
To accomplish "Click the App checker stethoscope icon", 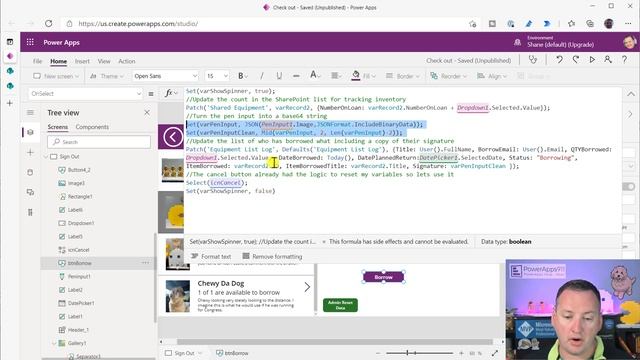I will point(533,60).
